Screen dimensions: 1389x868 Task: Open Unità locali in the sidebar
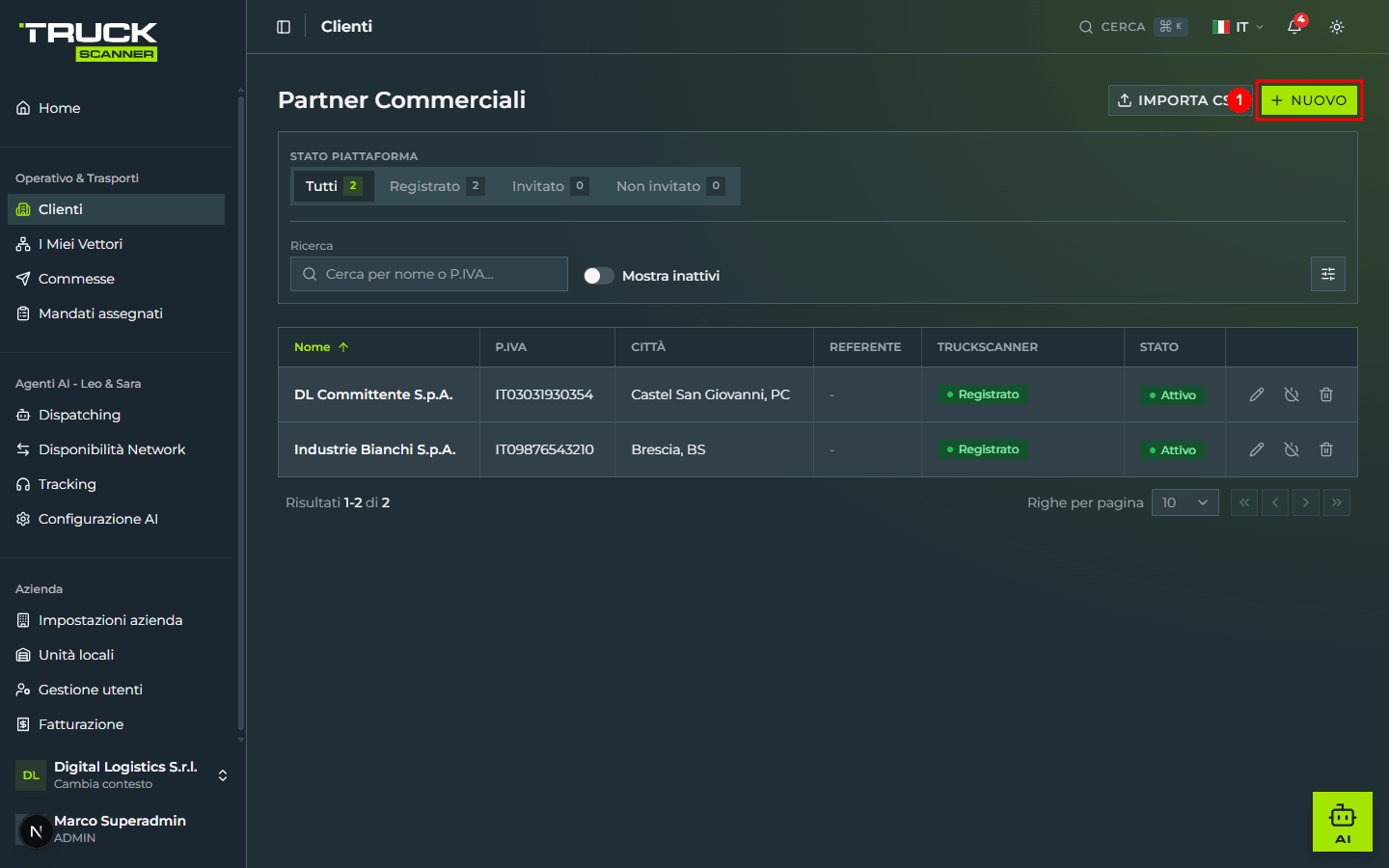[116, 655]
